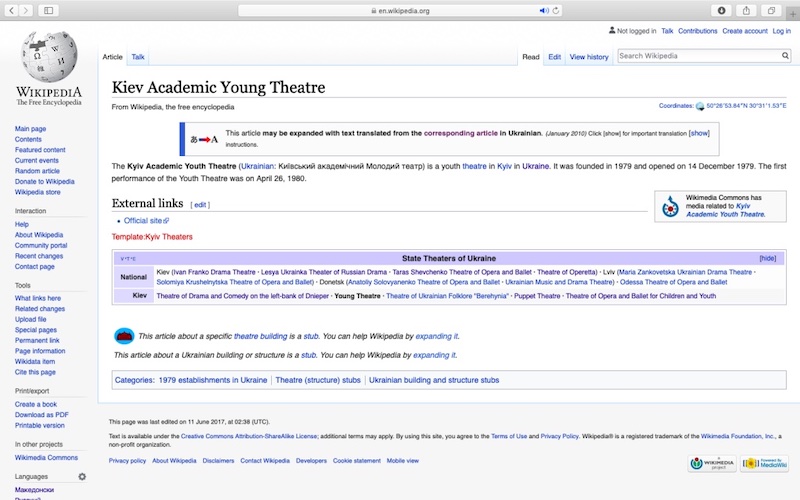Open Kyiv Academic Youth Theatre Commons link
Image resolution: width=800 pixels, height=500 pixels.
pos(725,210)
